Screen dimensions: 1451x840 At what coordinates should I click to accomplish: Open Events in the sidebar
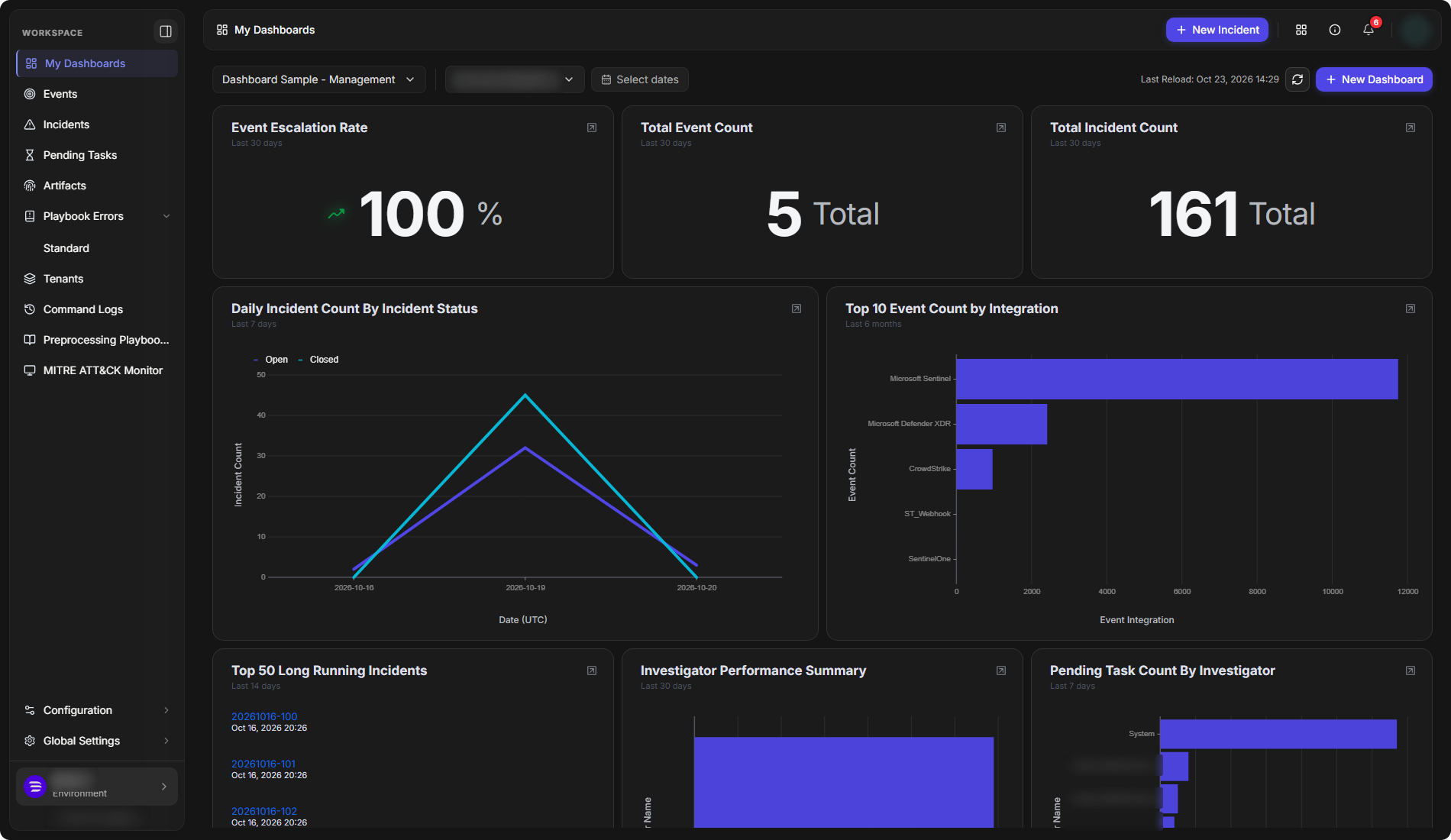[97, 94]
